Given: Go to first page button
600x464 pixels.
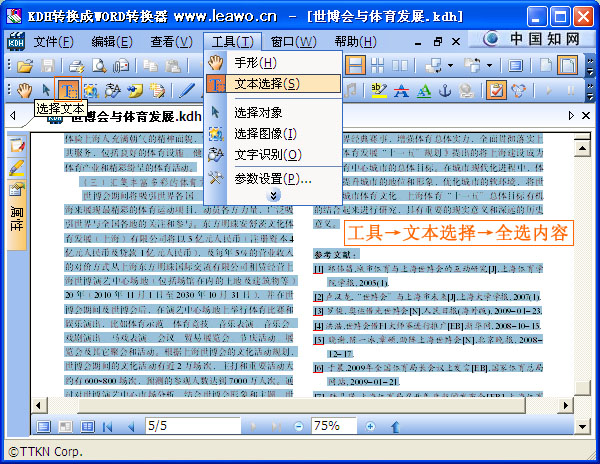Looking at the screenshot, I should [108, 426].
